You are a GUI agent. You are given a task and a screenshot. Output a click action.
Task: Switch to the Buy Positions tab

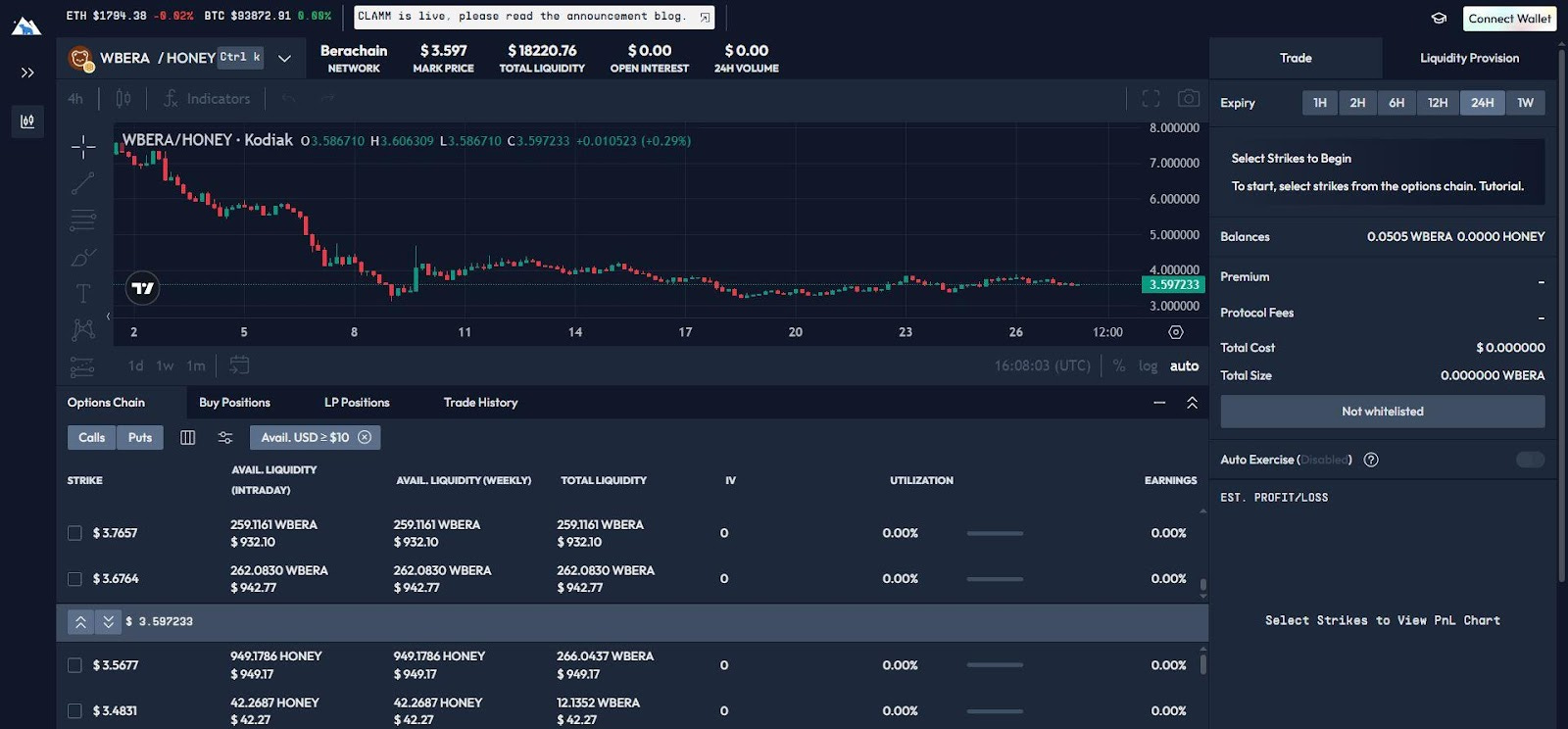tap(234, 403)
